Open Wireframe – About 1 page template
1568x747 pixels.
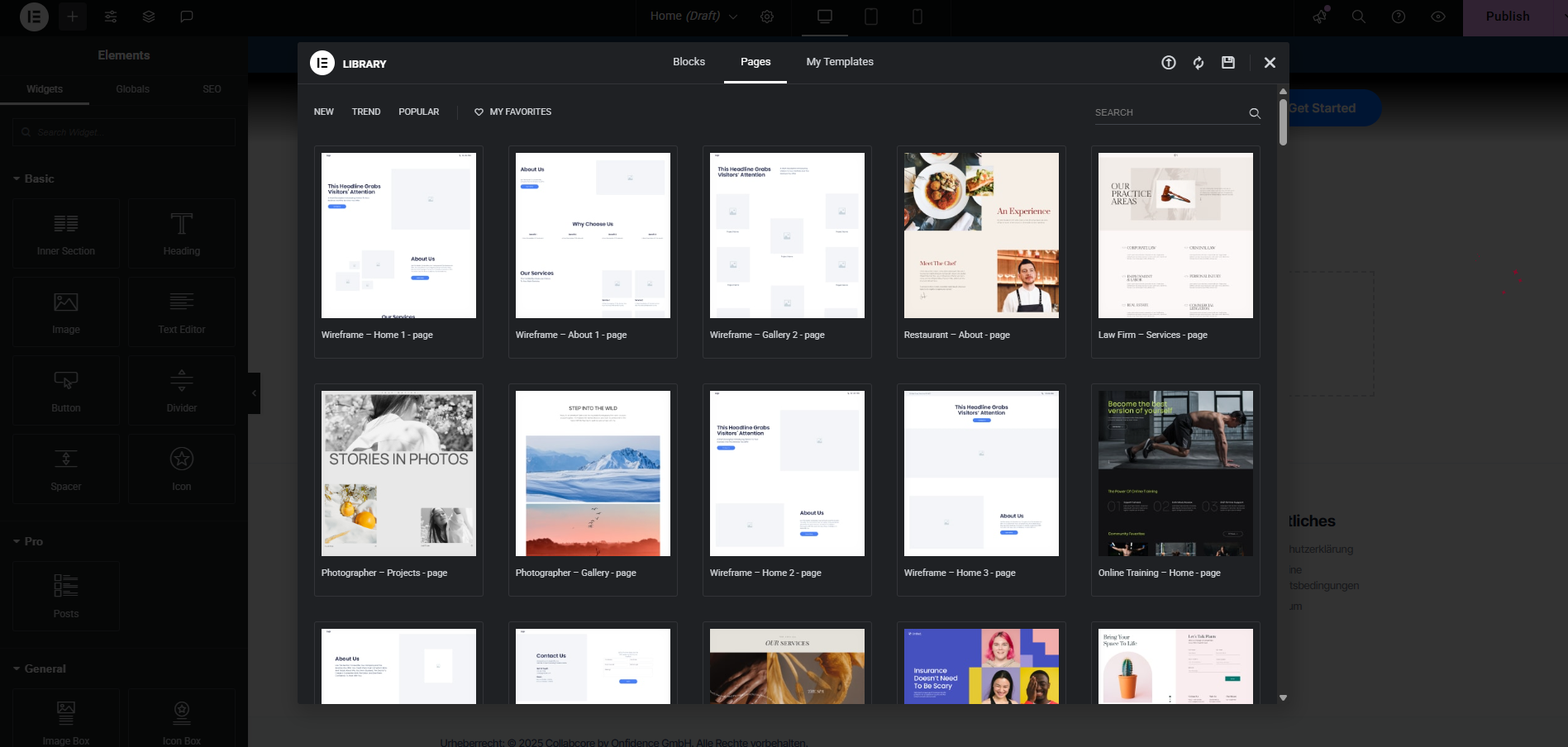click(593, 252)
